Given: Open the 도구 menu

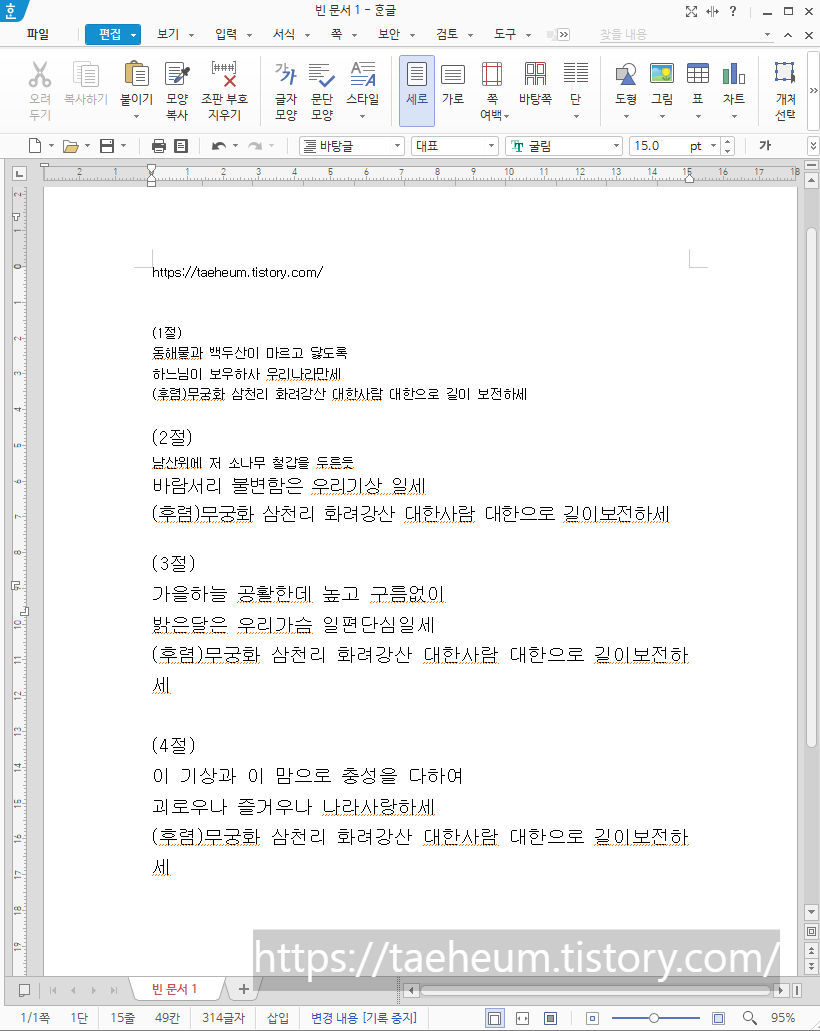Looking at the screenshot, I should (x=505, y=34).
